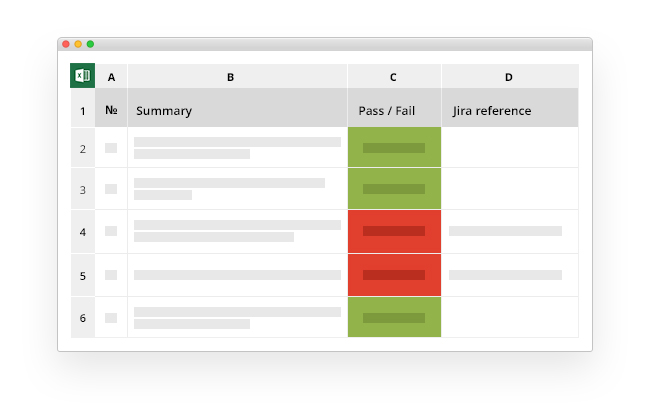Click the green pass cell in row 2

tap(394, 148)
